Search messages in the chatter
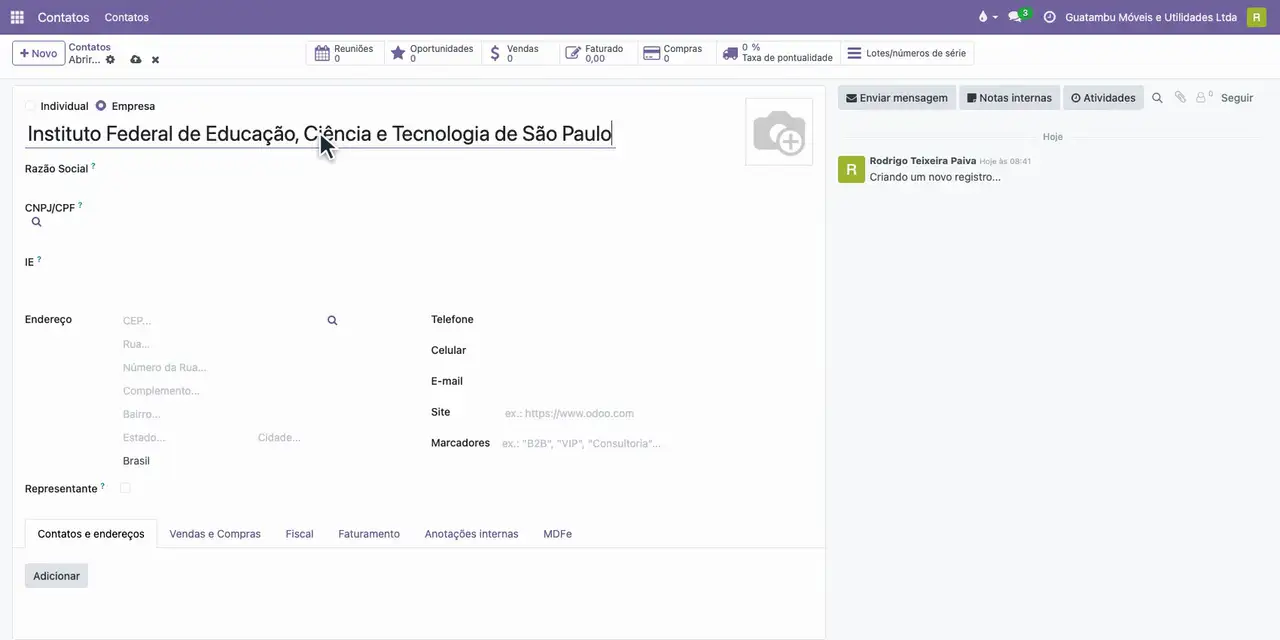The width and height of the screenshot is (1280, 640). pyautogui.click(x=1157, y=98)
